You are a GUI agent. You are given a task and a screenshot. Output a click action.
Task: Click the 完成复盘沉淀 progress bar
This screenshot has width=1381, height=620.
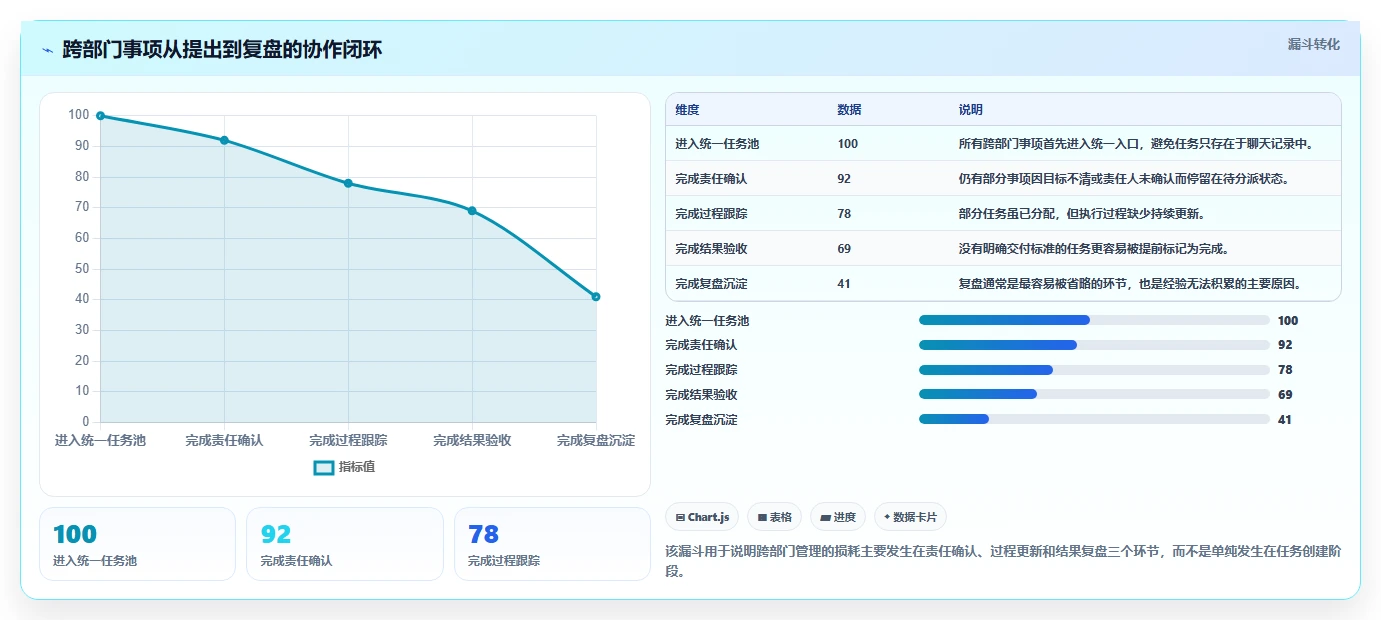pos(1094,419)
